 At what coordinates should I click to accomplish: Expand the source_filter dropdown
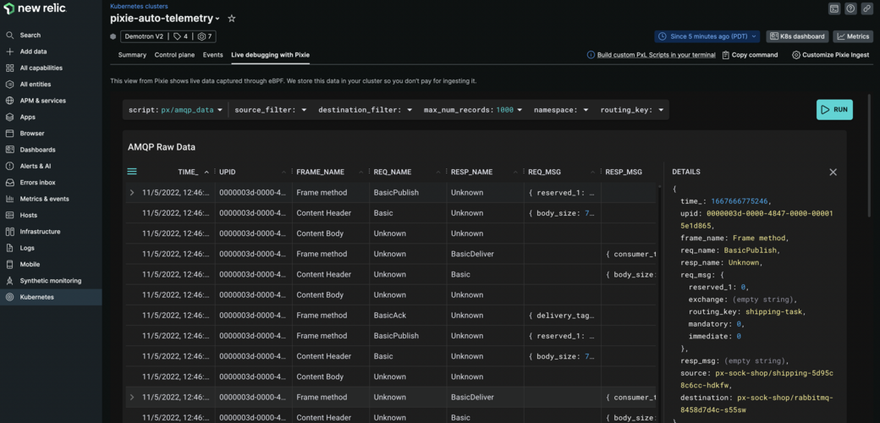pos(270,110)
